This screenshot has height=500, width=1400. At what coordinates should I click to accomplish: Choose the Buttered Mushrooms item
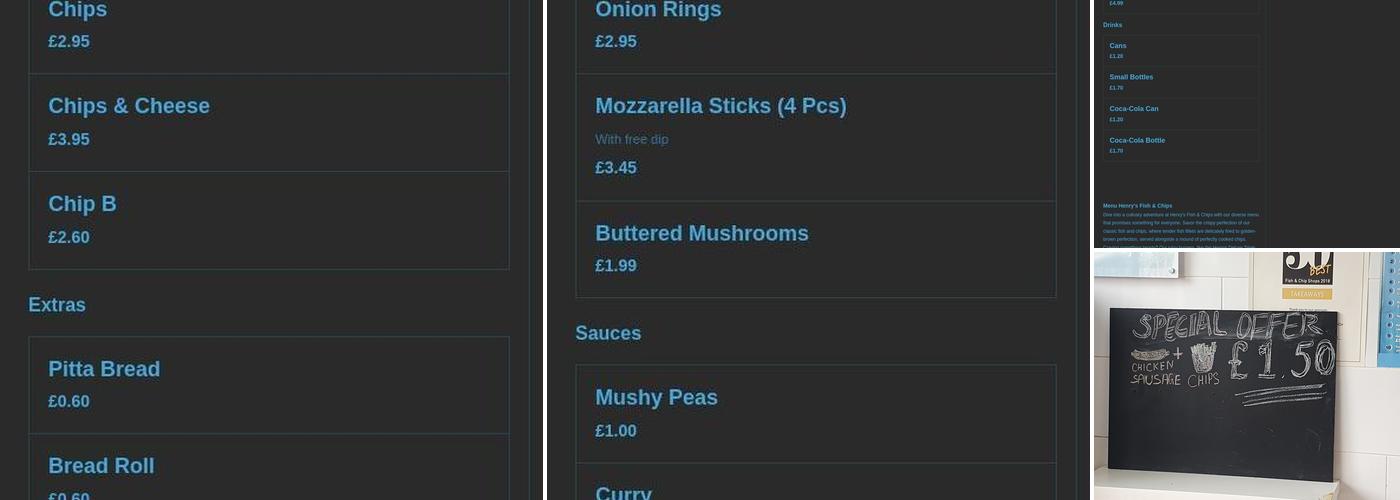701,234
